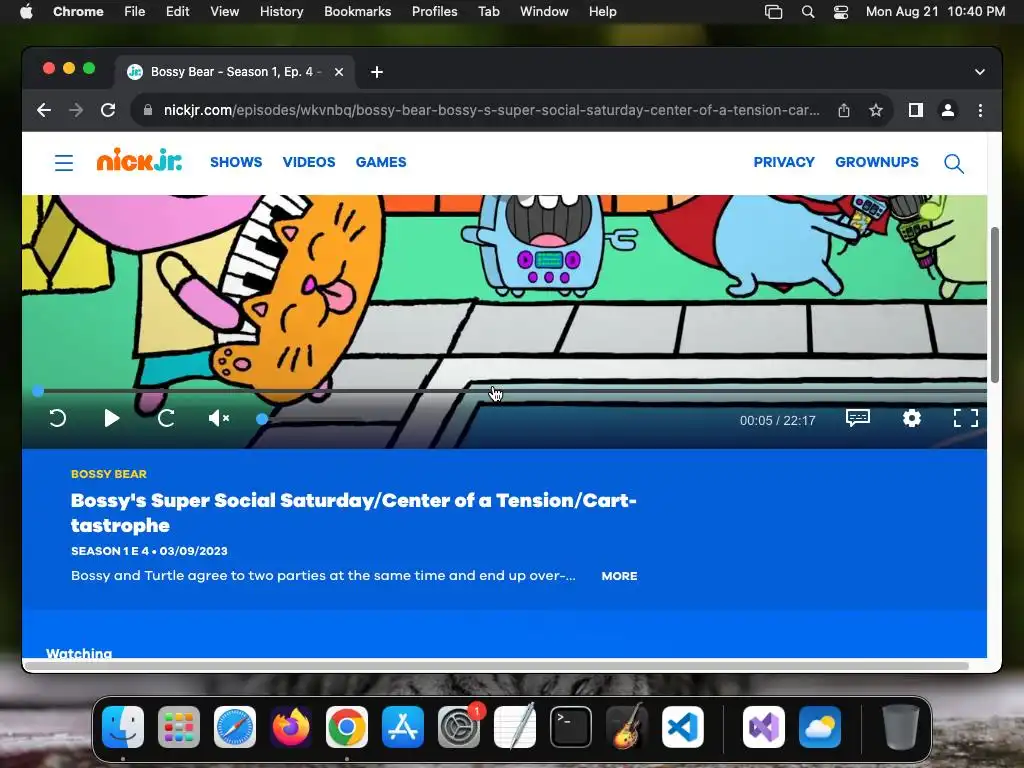
Task: Open the Apple menu
Action: click(26, 12)
